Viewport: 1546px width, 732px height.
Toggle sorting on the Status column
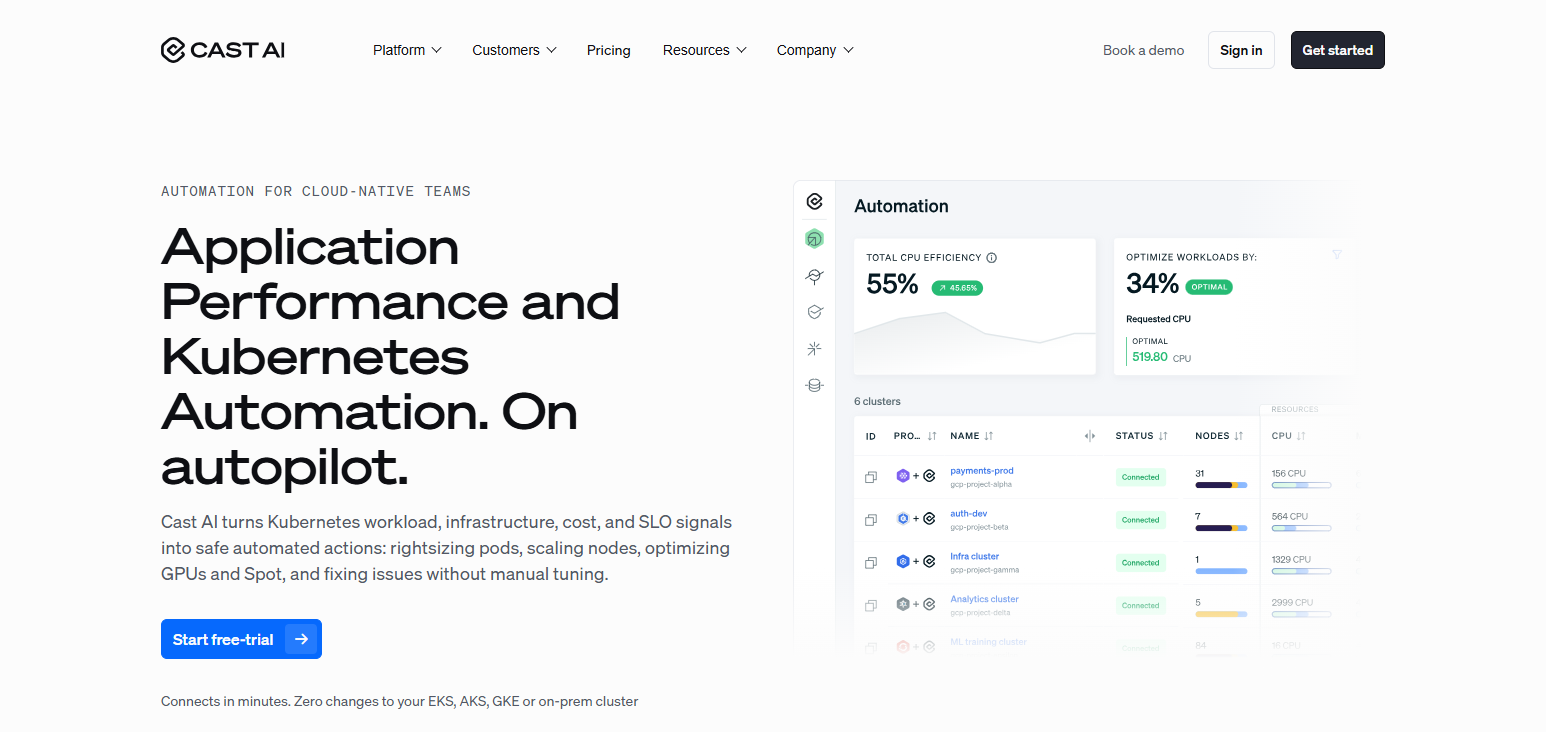coord(1163,436)
